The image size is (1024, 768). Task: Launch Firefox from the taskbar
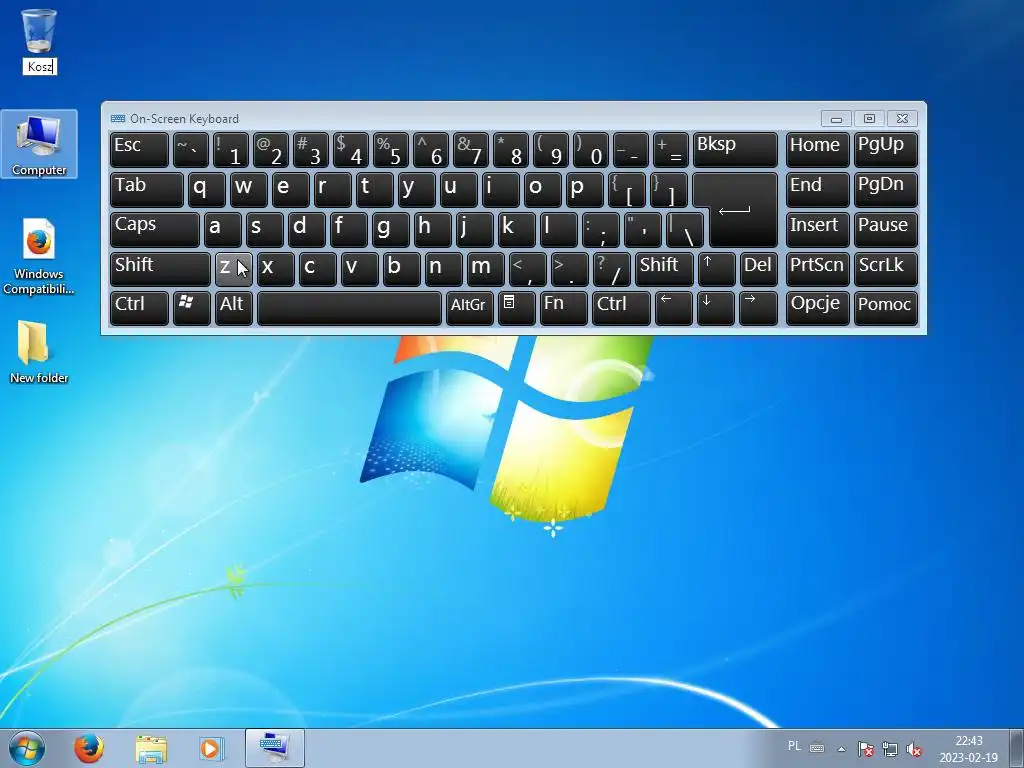[89, 748]
